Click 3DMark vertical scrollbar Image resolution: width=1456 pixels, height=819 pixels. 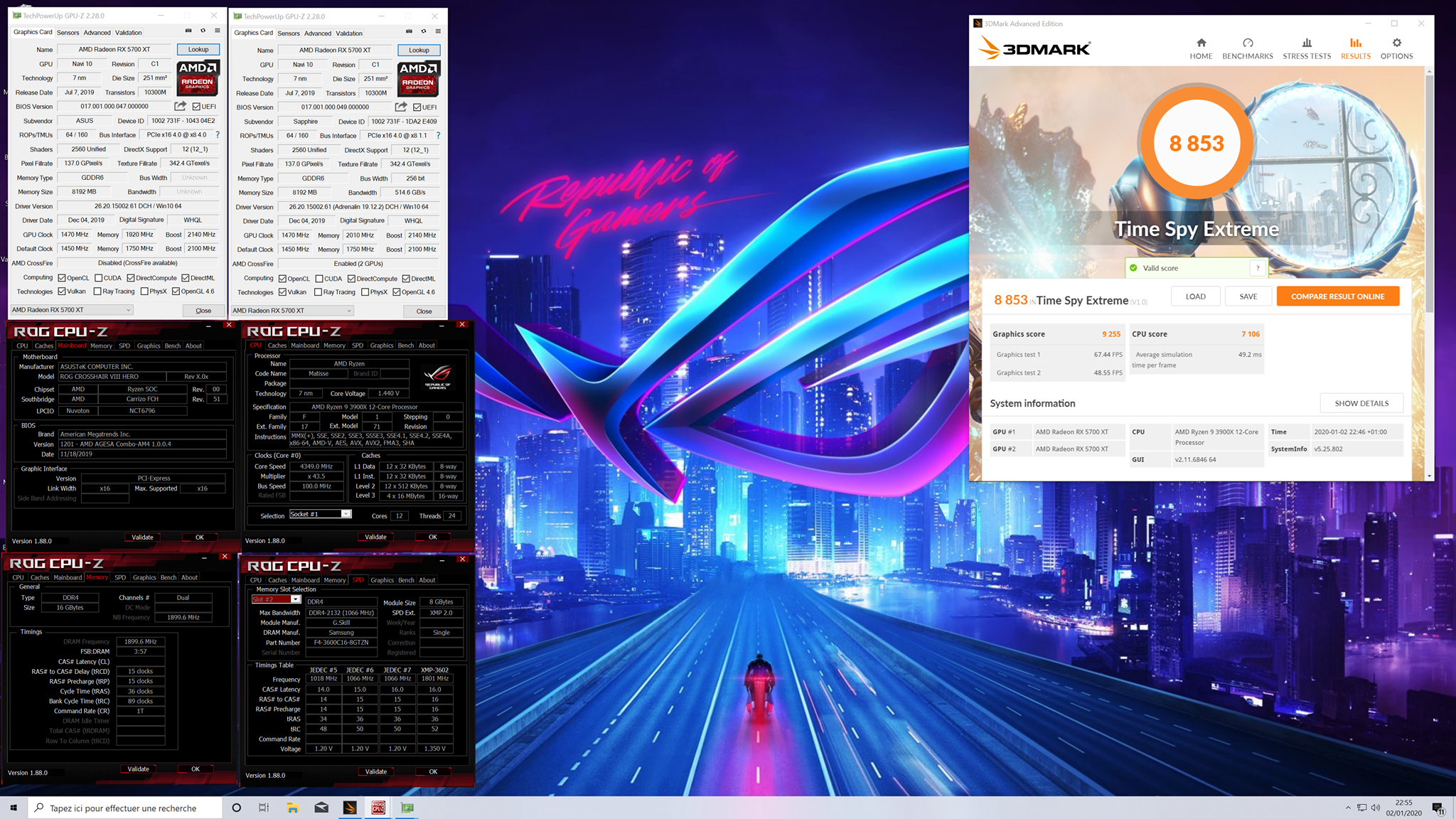(1429, 192)
